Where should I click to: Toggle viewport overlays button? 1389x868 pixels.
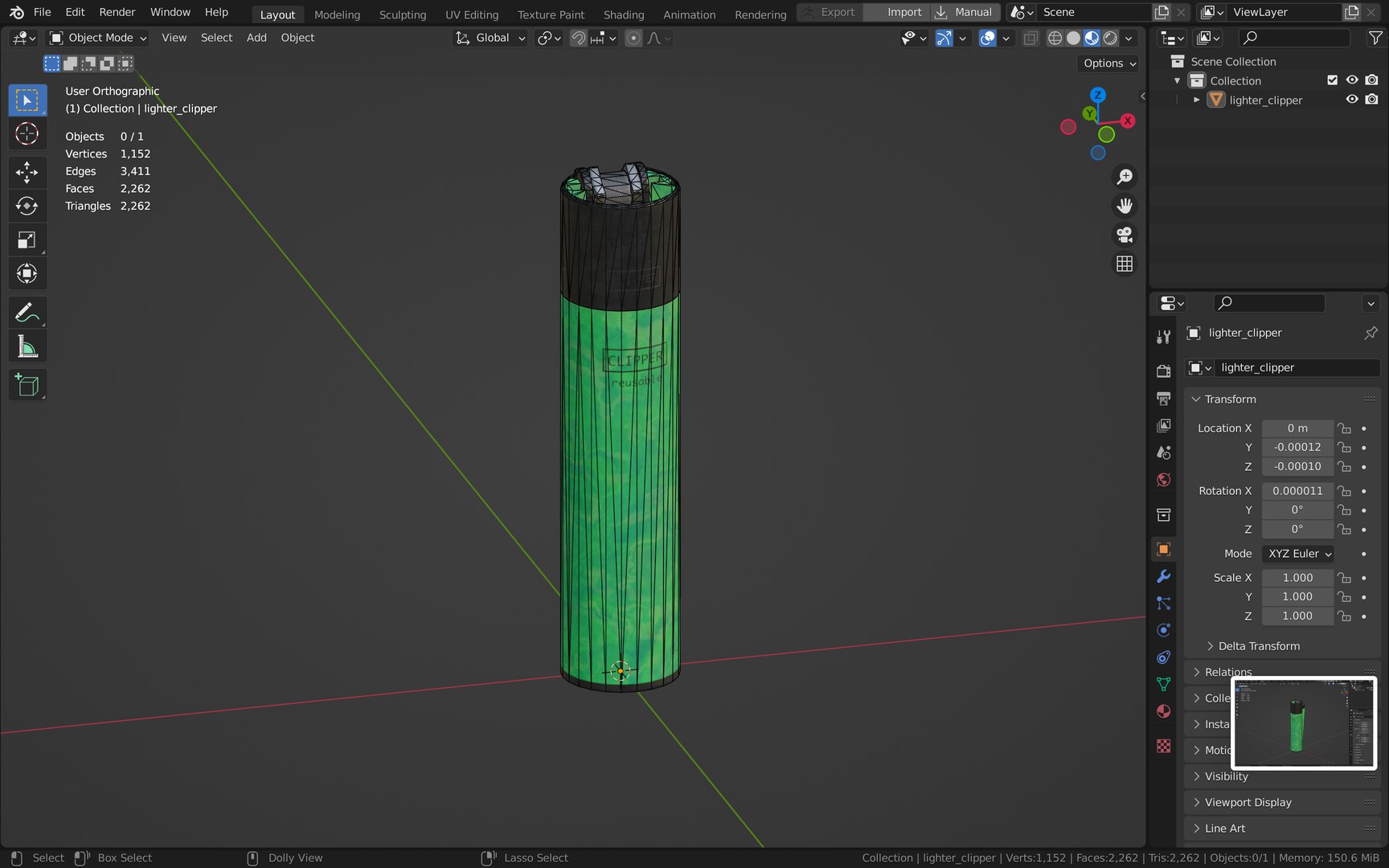[988, 38]
